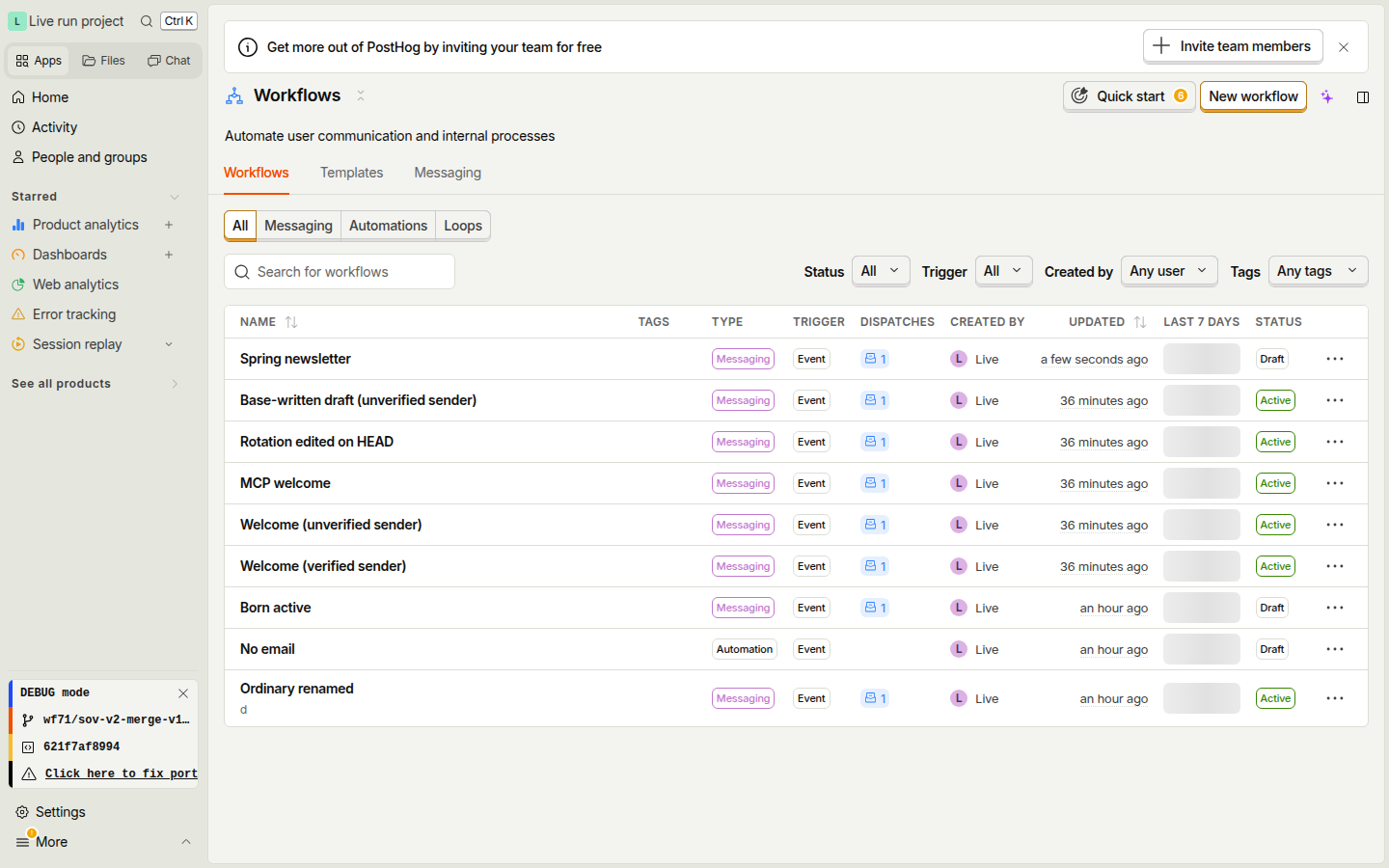Open more options for MCP welcome row
1389x868 pixels.
(x=1335, y=483)
